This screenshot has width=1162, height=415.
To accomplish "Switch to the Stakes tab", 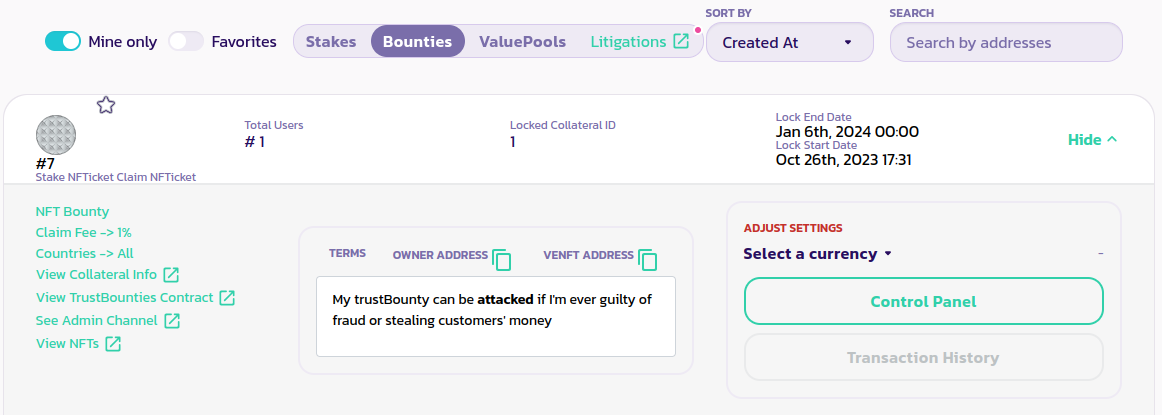I will [x=331, y=42].
